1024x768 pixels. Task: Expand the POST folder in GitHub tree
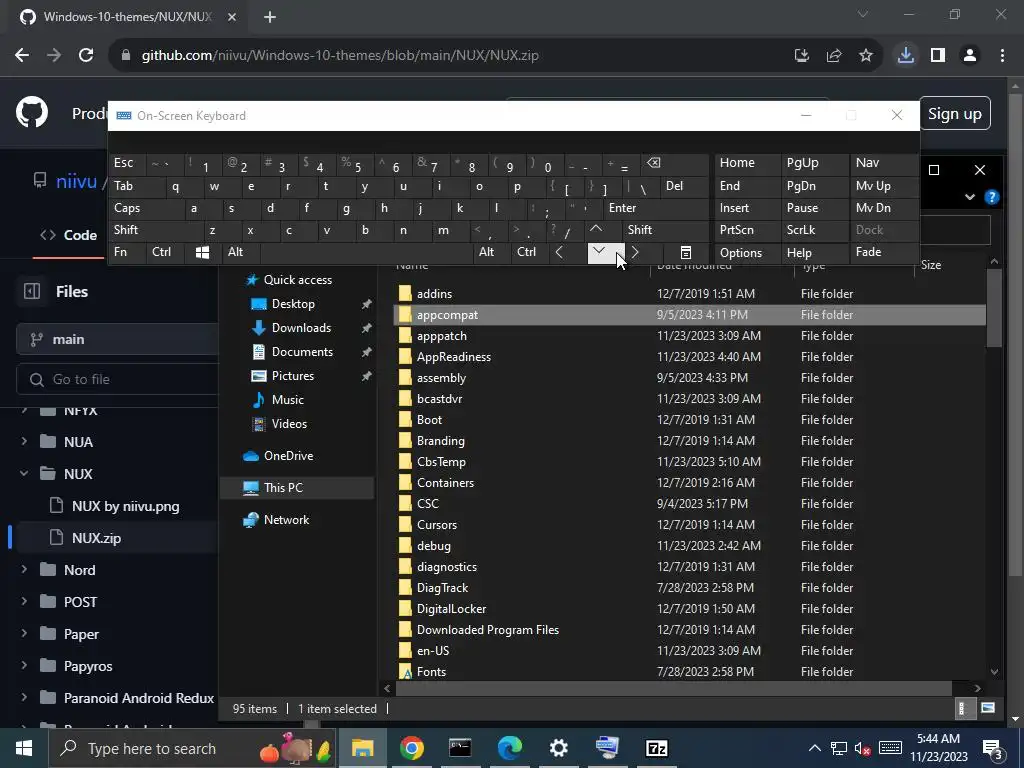pyautogui.click(x=24, y=601)
